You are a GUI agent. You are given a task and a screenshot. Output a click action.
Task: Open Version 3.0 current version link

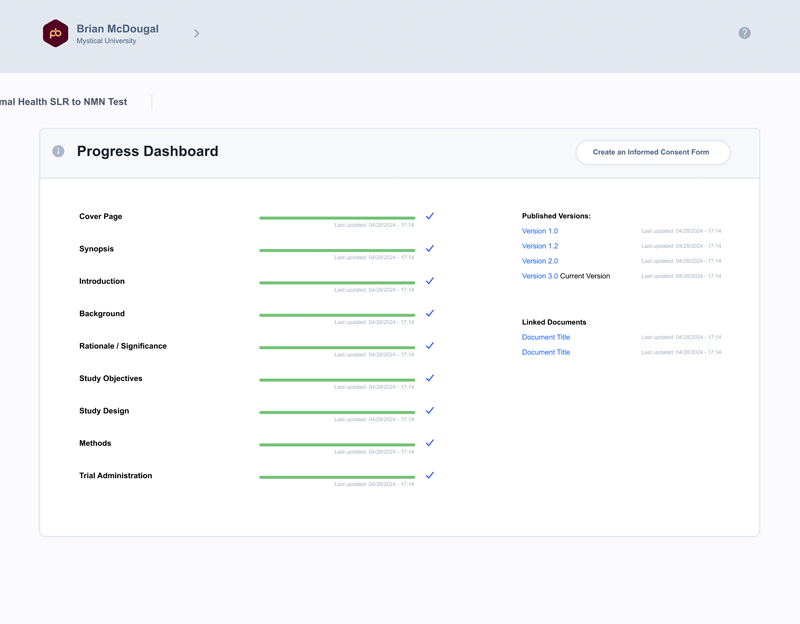point(540,276)
